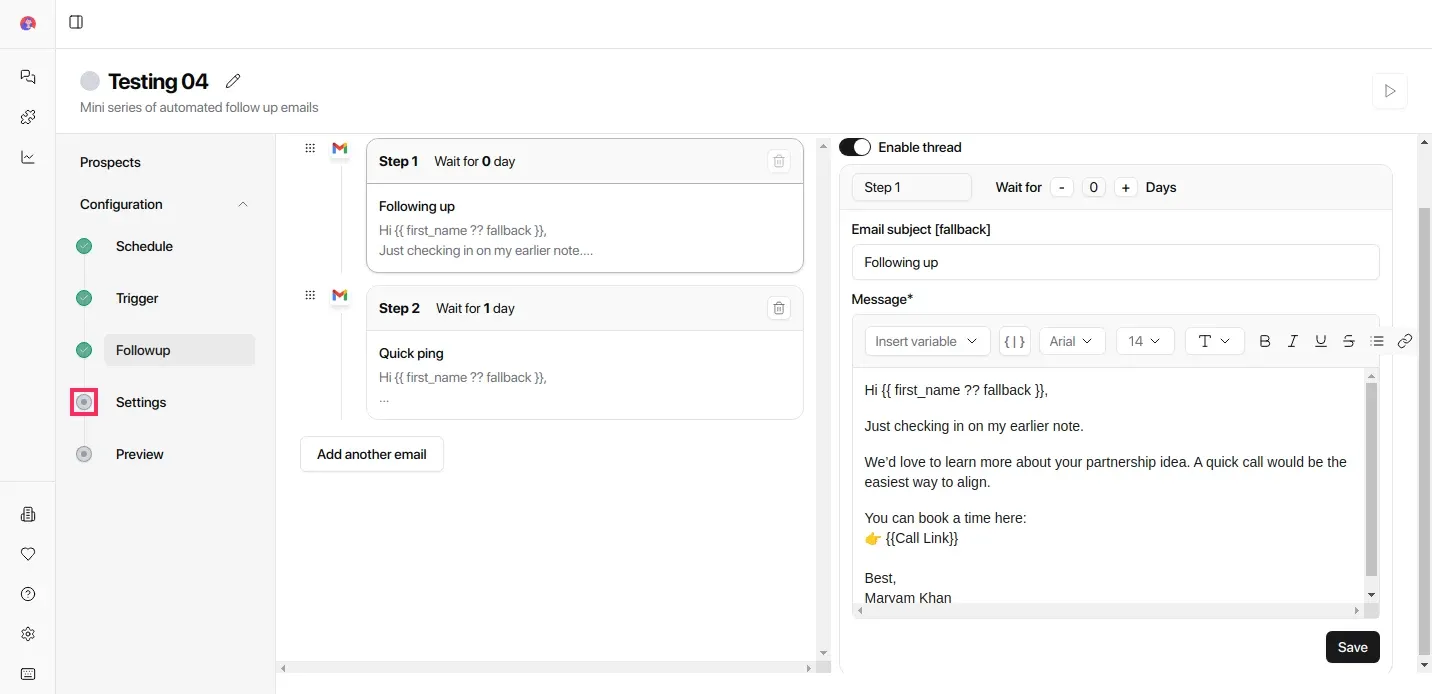Open the chat conversations panel
Viewport: 1432px width, 694px height.
click(x=27, y=77)
